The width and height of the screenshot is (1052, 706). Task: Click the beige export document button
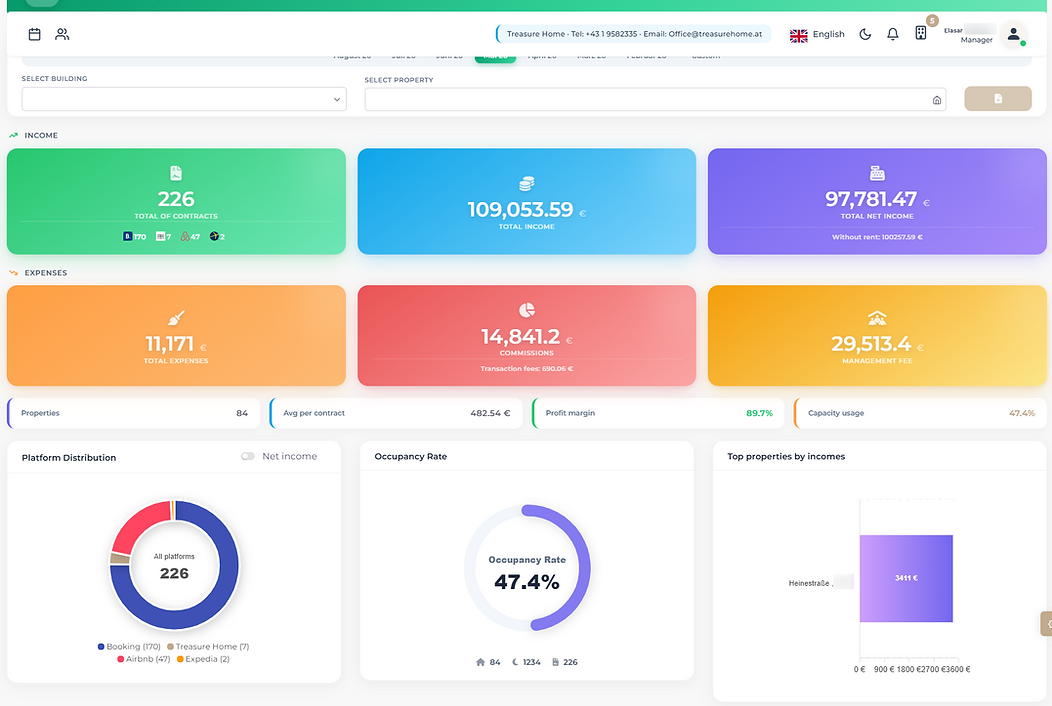click(998, 99)
